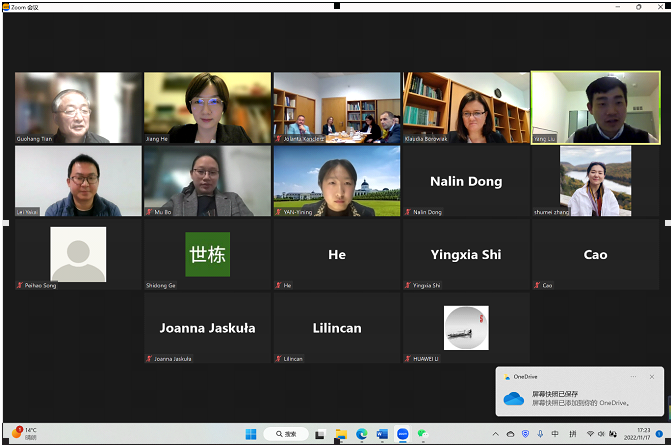Toggle the 拼 input mode indicator
Screen dimensions: 671x447
571,434
